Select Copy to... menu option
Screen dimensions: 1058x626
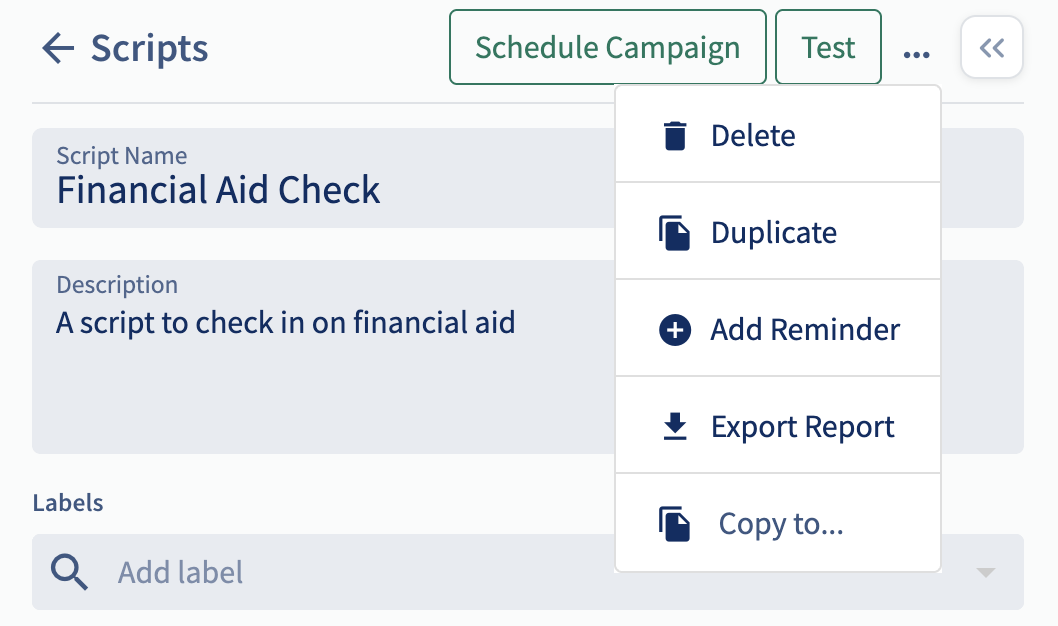[x=778, y=523]
